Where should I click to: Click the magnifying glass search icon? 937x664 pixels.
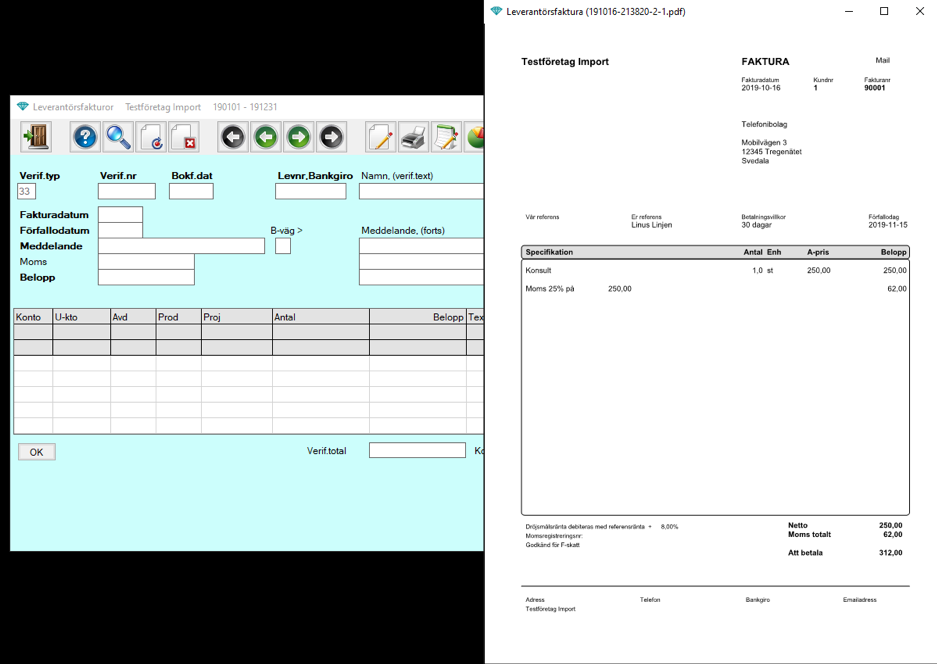tap(118, 136)
